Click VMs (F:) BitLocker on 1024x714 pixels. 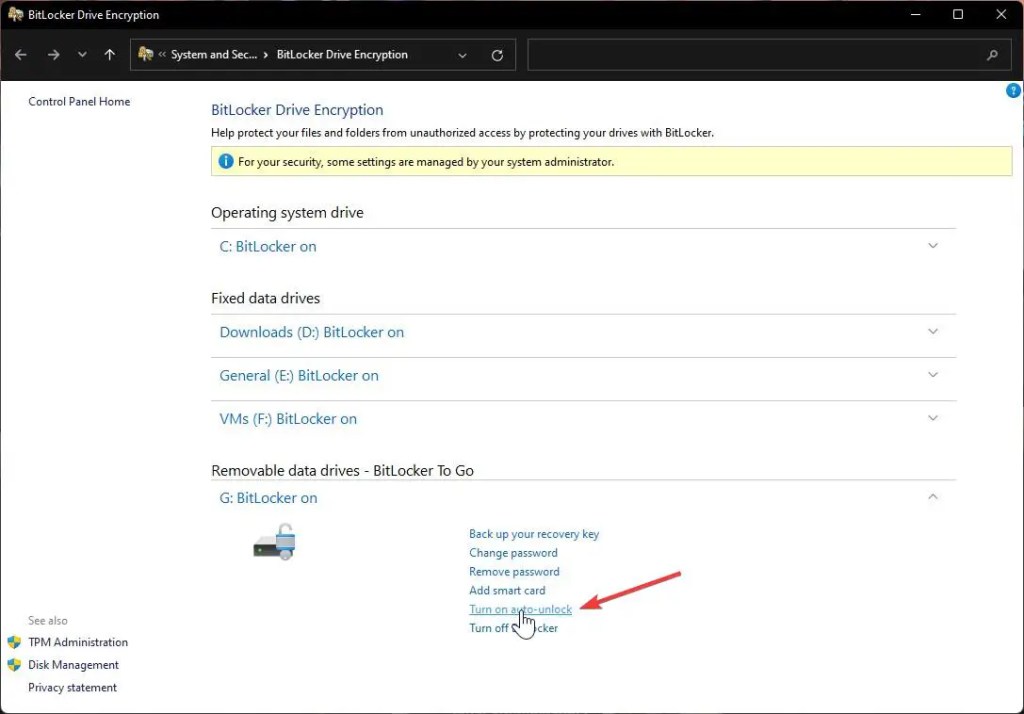(288, 419)
